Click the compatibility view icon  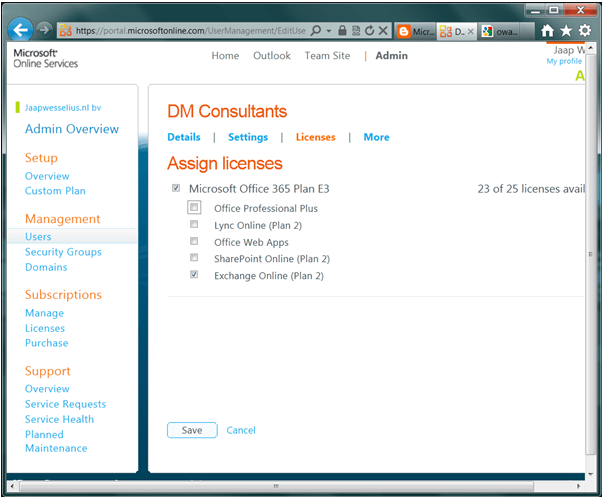point(356,30)
